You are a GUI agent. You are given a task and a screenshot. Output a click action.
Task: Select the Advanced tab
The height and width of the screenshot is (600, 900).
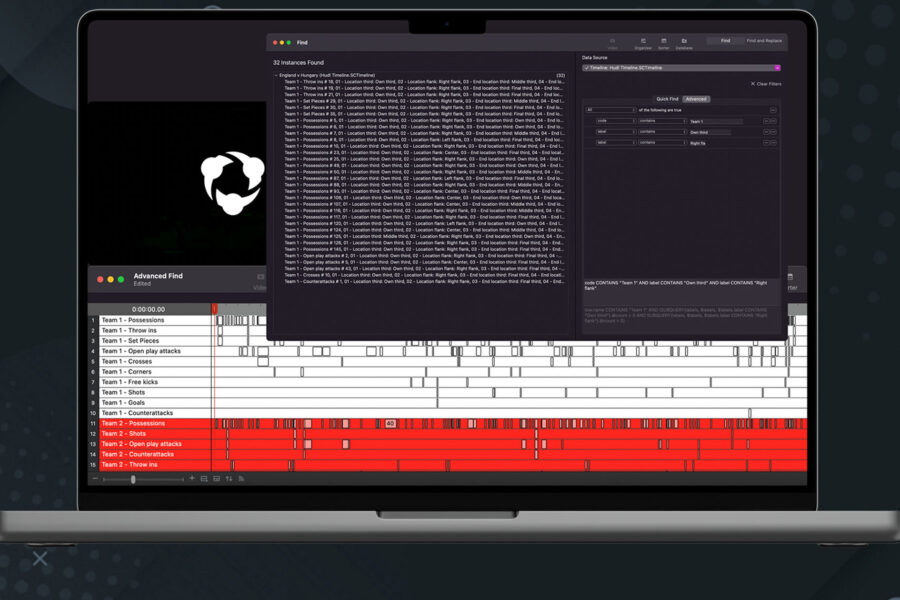coord(695,99)
